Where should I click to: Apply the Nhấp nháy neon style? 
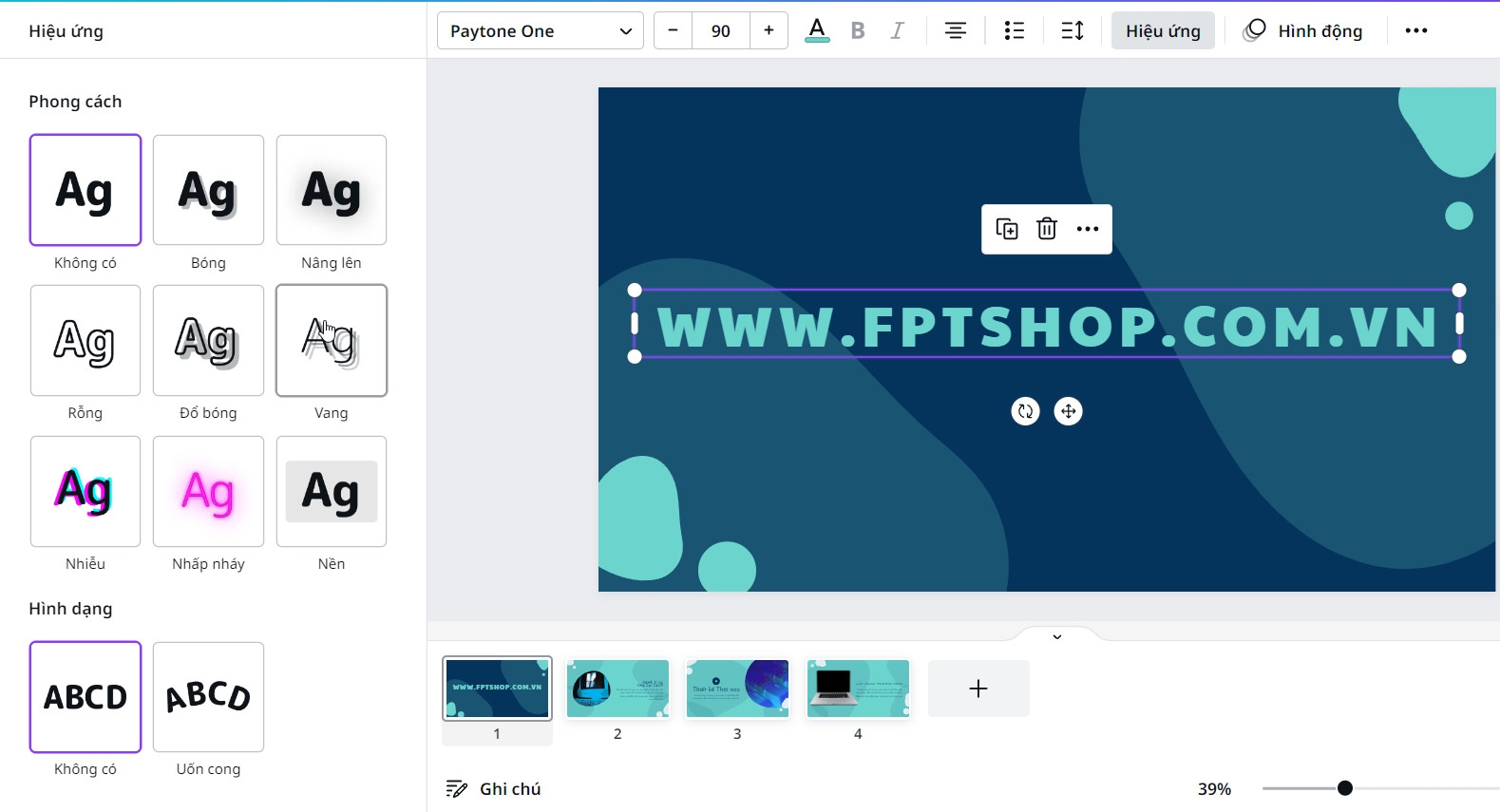coord(208,491)
